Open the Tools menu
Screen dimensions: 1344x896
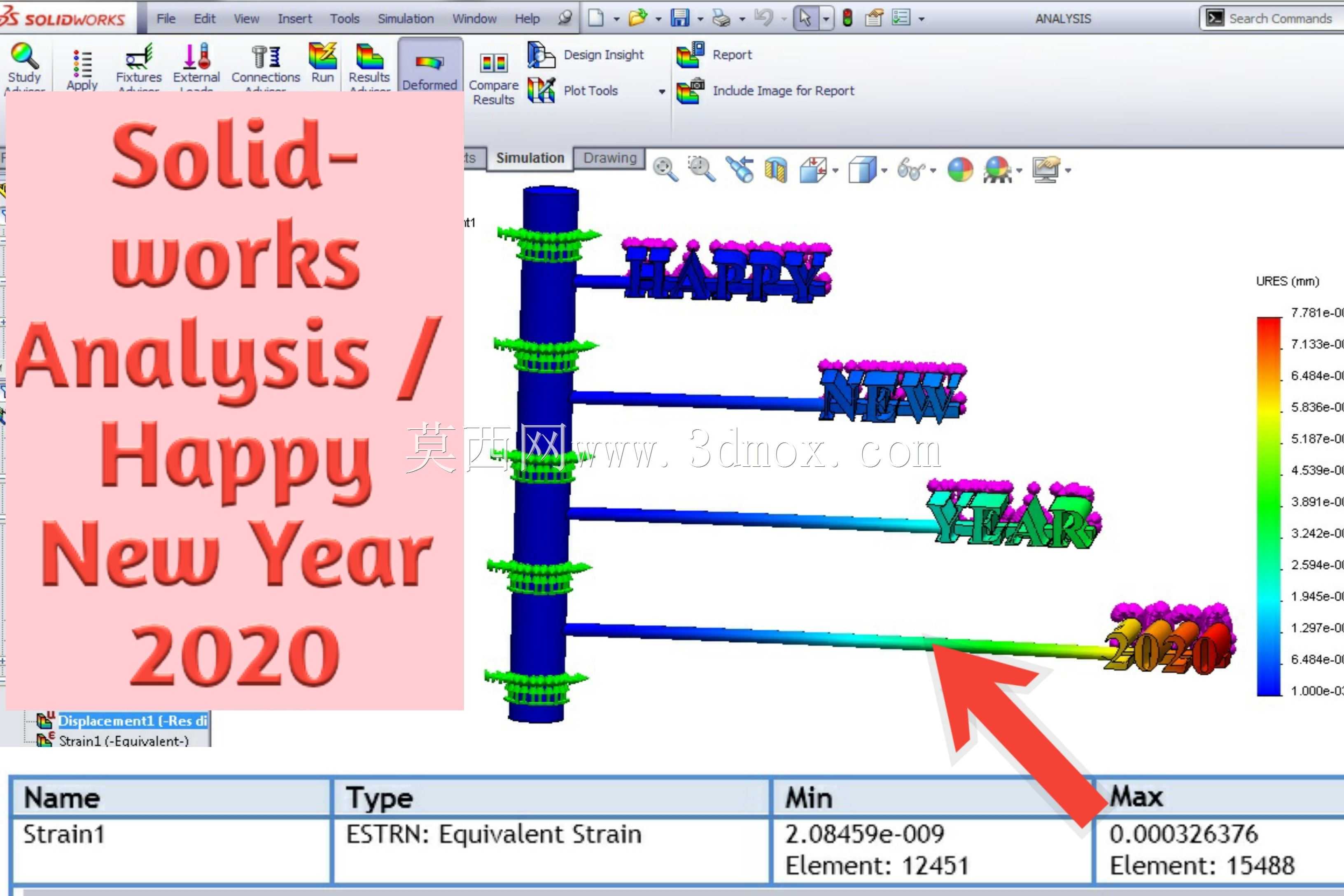345,19
